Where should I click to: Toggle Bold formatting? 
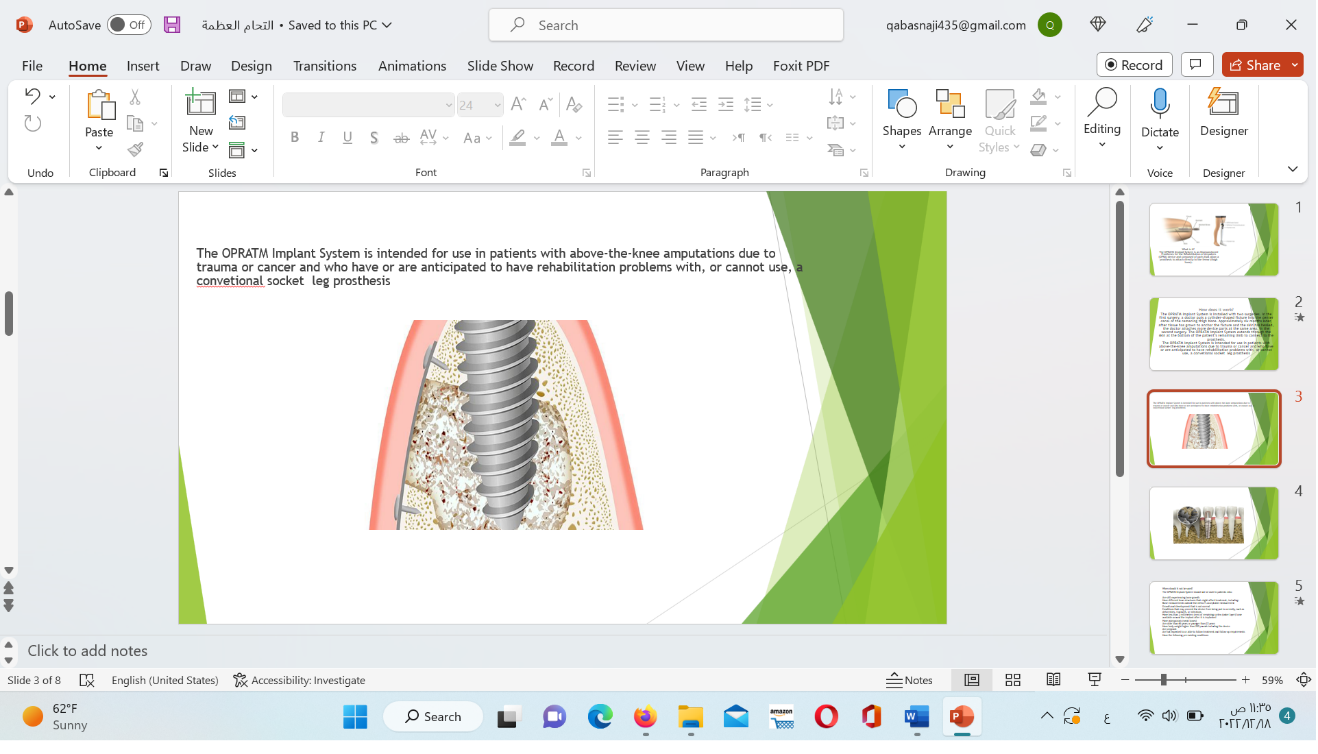coord(294,138)
